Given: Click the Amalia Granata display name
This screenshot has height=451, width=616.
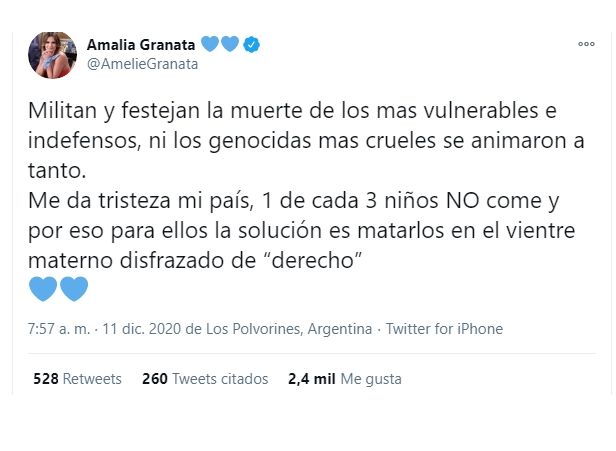Looking at the screenshot, I should tap(142, 44).
